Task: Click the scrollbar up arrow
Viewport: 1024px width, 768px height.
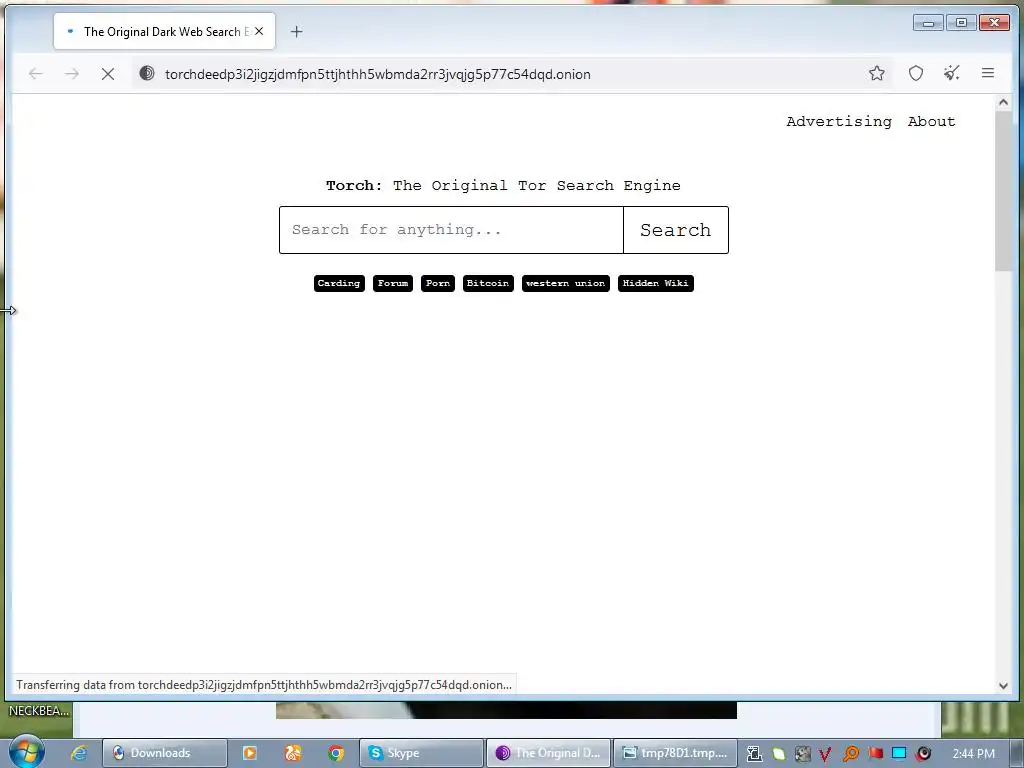Action: 1003,103
